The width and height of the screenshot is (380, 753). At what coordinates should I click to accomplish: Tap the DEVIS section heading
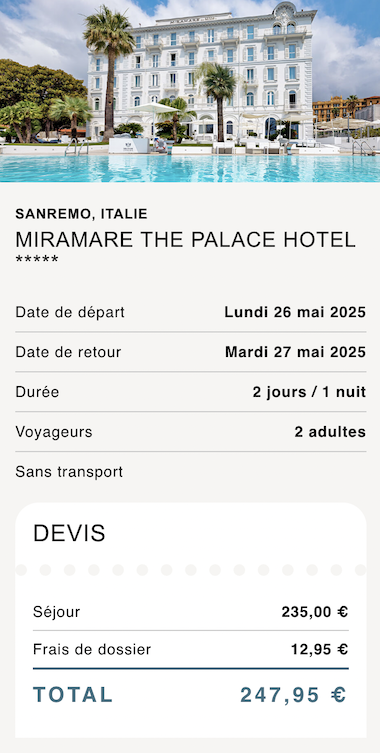pos(69,534)
